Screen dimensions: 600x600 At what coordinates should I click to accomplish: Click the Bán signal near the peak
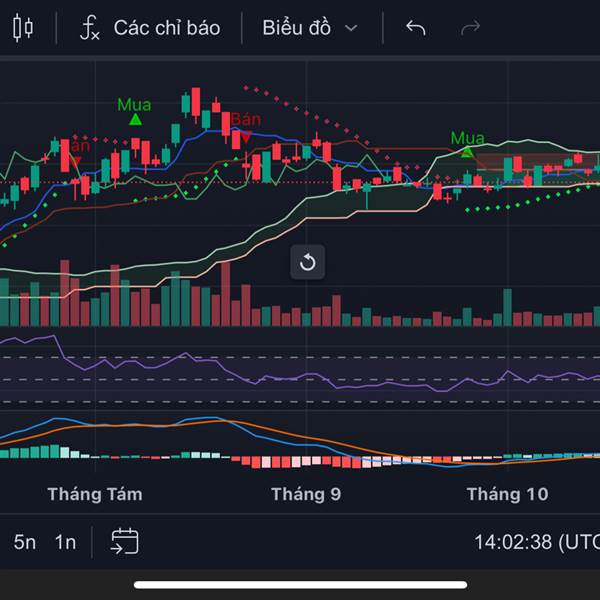246,127
